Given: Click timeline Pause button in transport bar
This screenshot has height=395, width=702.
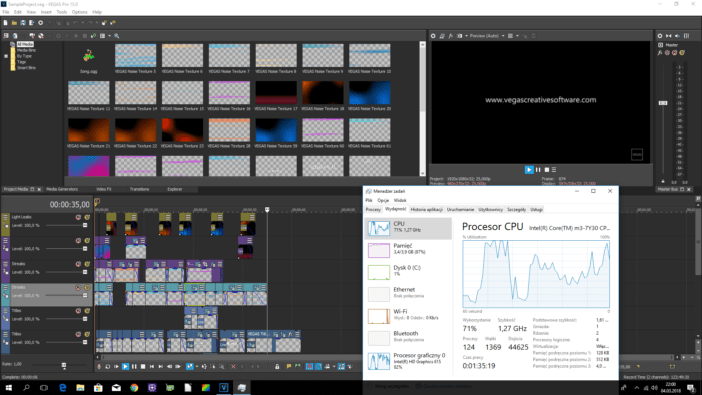Looking at the screenshot, I should coord(134,366).
